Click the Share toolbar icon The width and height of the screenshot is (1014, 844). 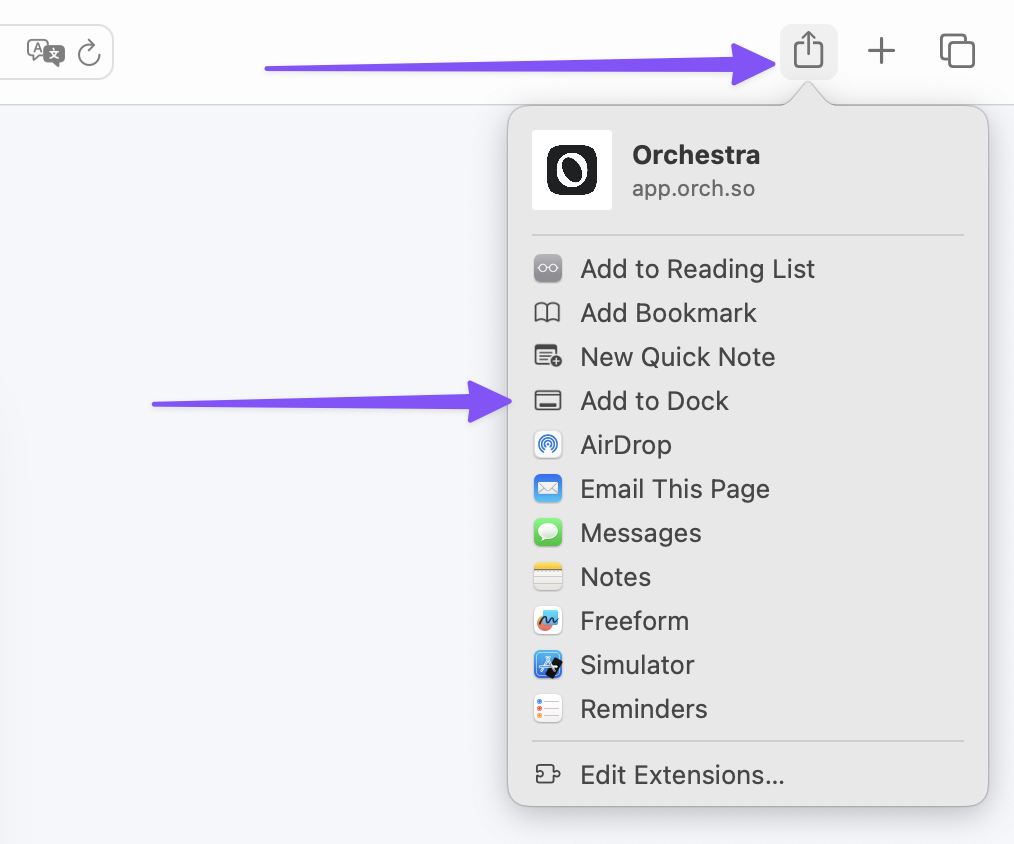[x=808, y=50]
